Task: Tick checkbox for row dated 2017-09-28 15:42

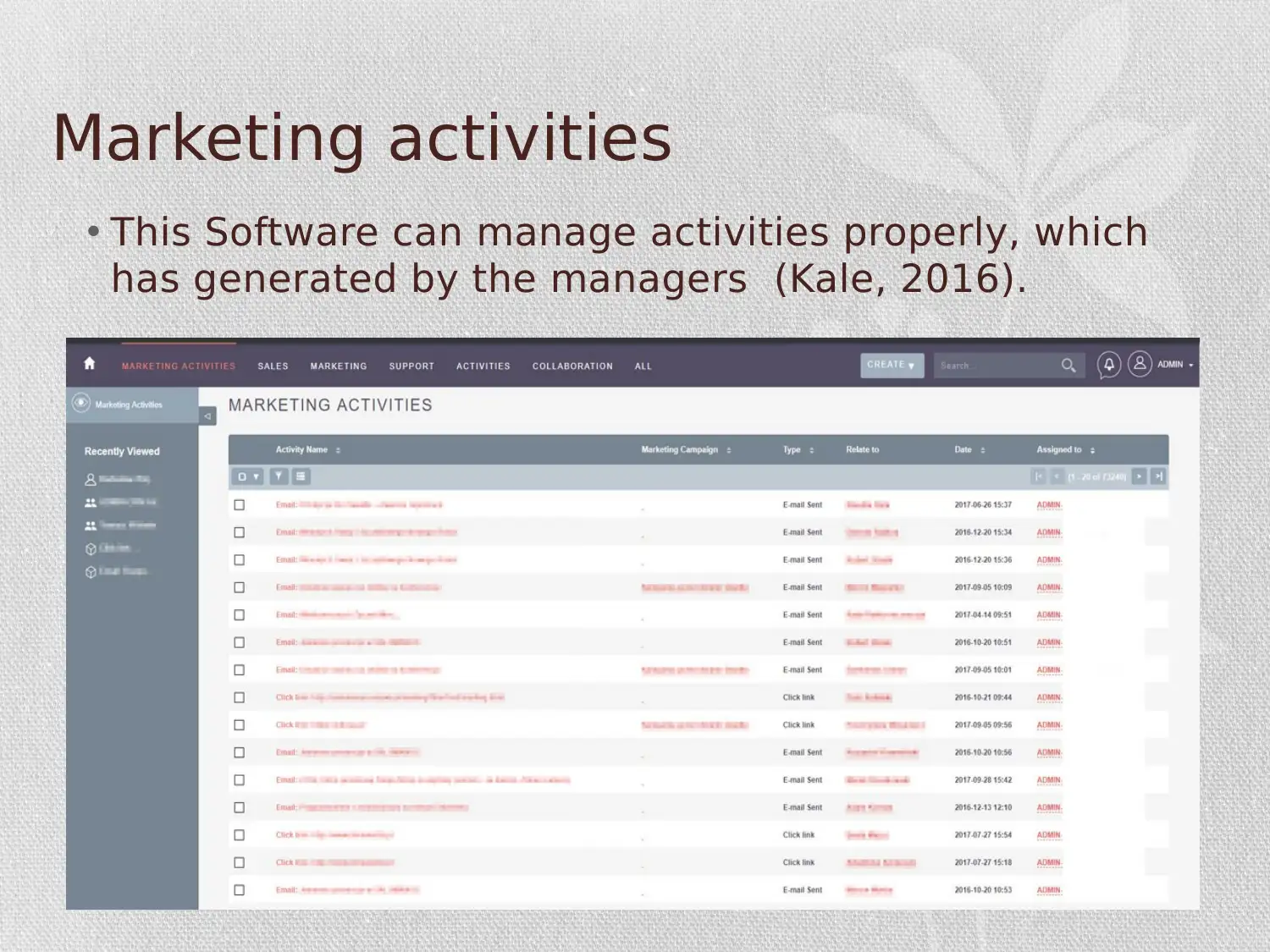Action: coord(240,780)
